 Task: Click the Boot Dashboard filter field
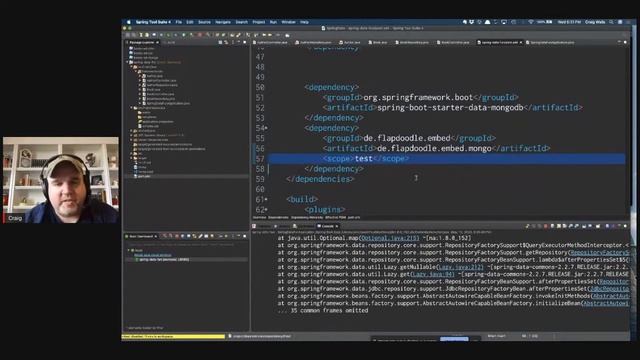pyautogui.click(x=186, y=244)
